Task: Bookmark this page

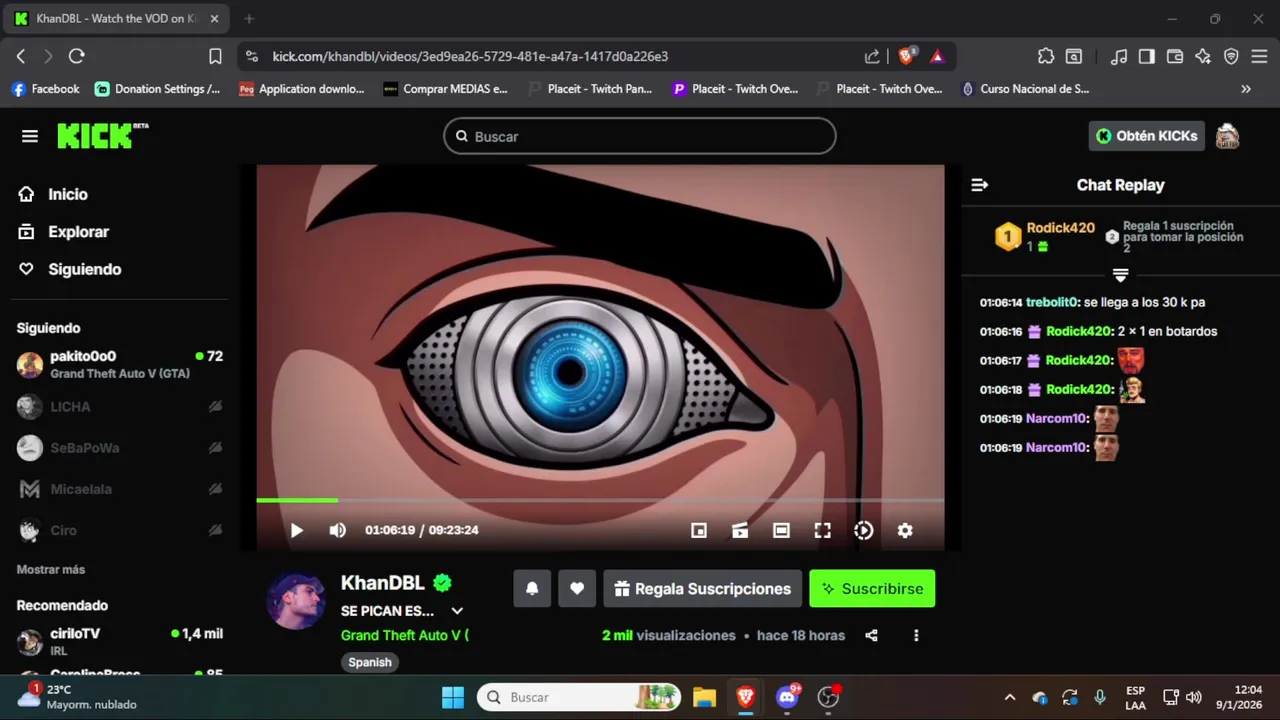Action: coord(215,56)
